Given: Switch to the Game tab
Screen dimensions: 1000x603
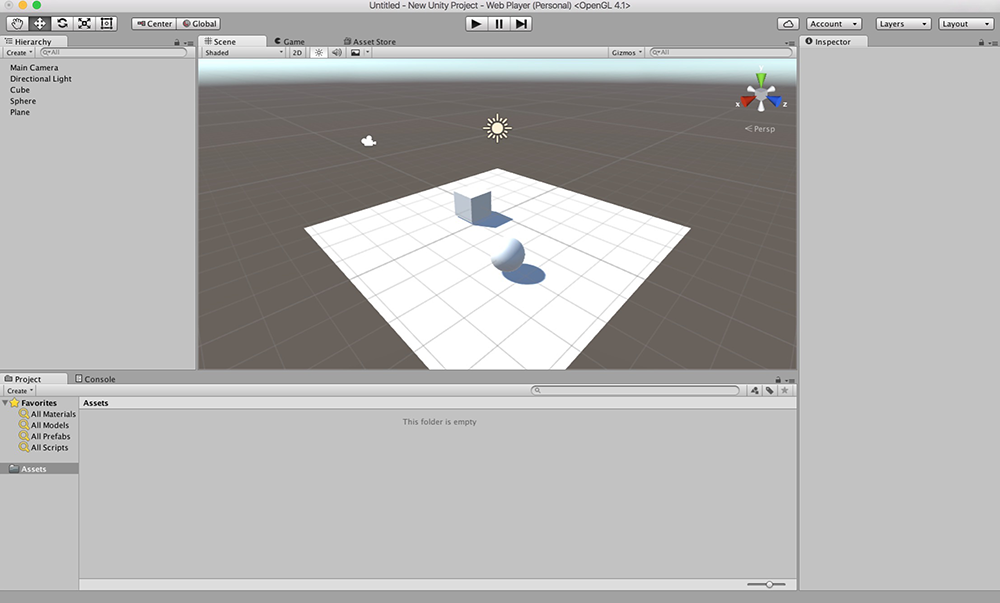Looking at the screenshot, I should tap(289, 41).
